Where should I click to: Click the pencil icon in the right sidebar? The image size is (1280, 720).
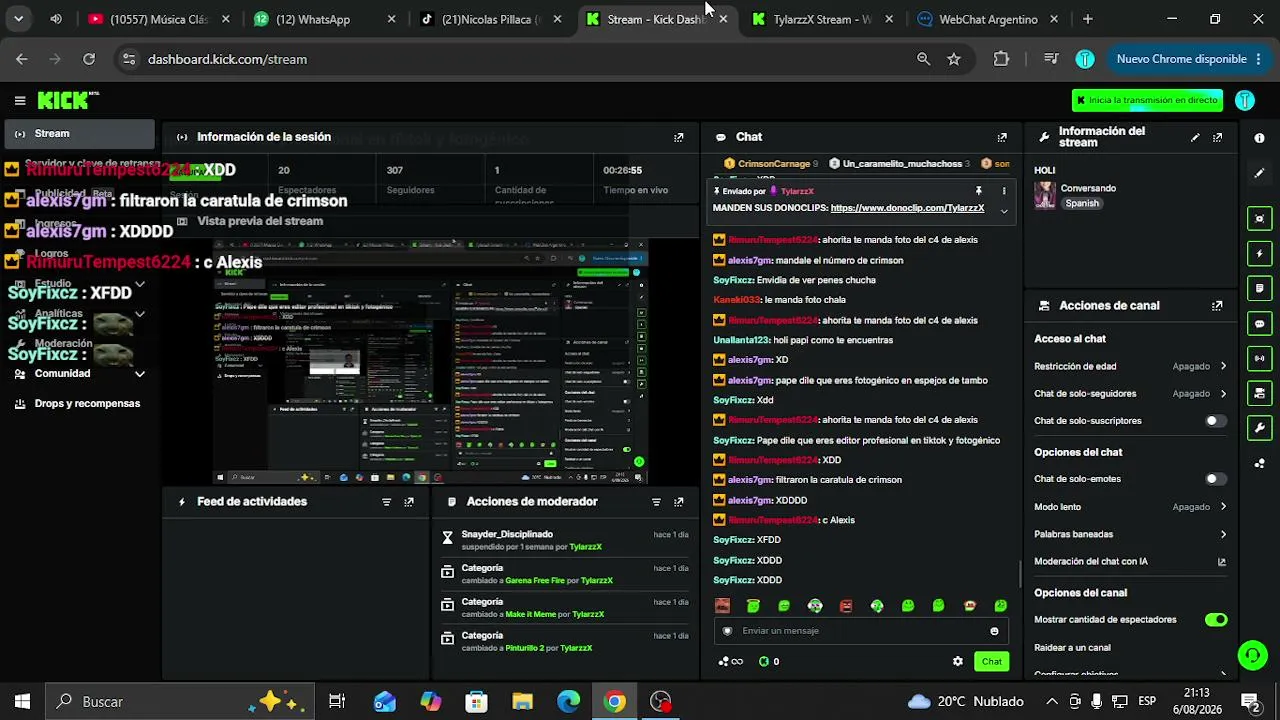[1259, 173]
